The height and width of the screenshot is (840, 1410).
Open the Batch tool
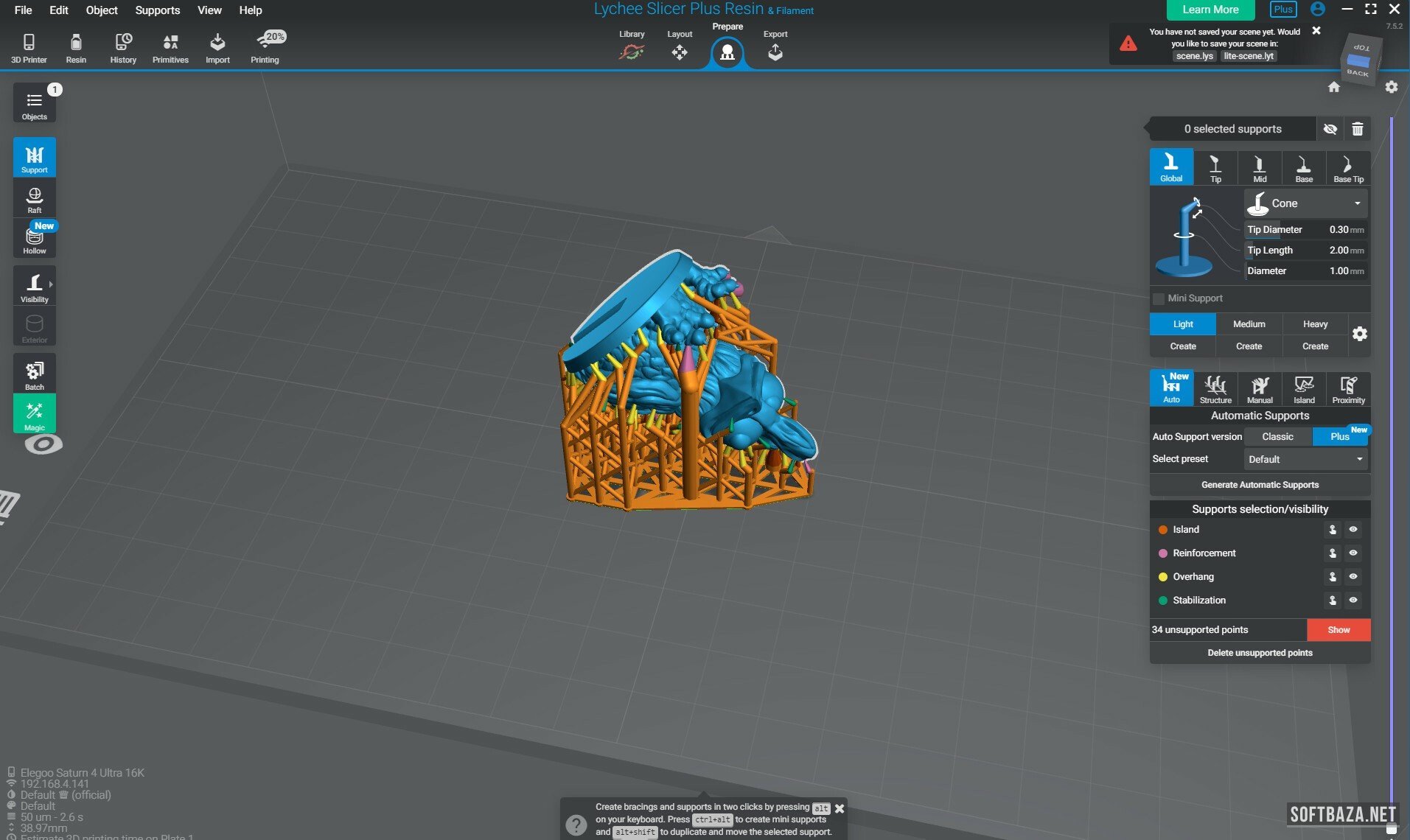tap(34, 374)
